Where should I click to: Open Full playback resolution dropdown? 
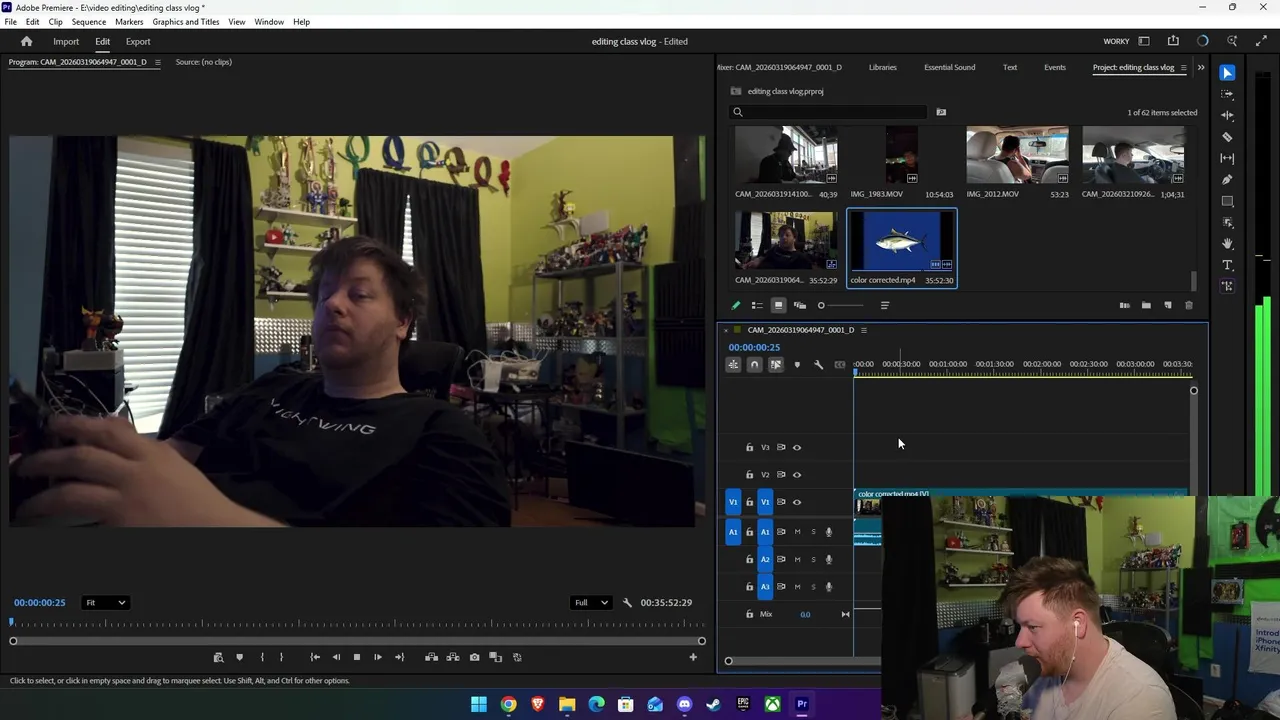590,603
